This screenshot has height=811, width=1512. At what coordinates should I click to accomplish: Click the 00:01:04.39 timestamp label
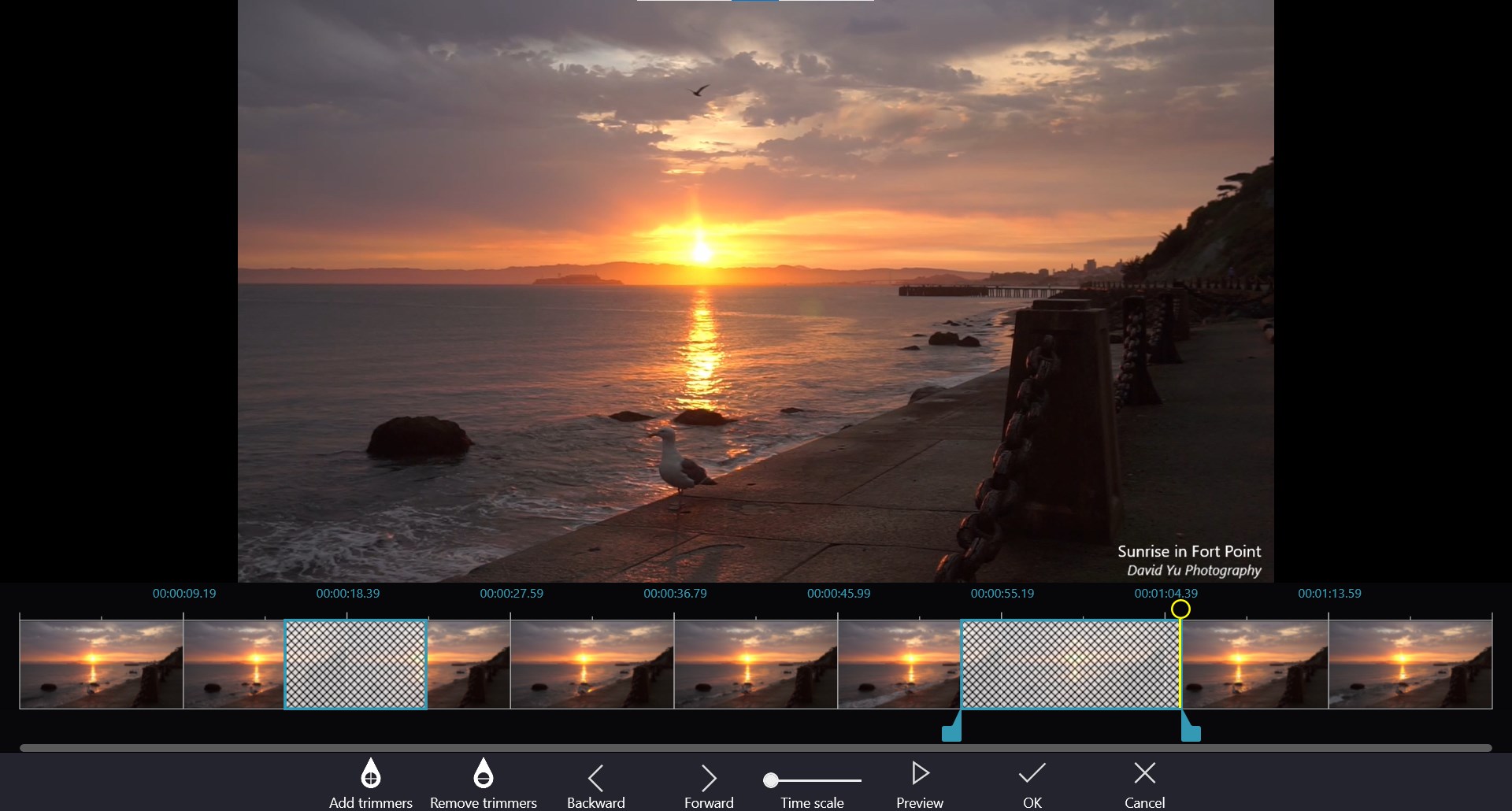[1165, 594]
